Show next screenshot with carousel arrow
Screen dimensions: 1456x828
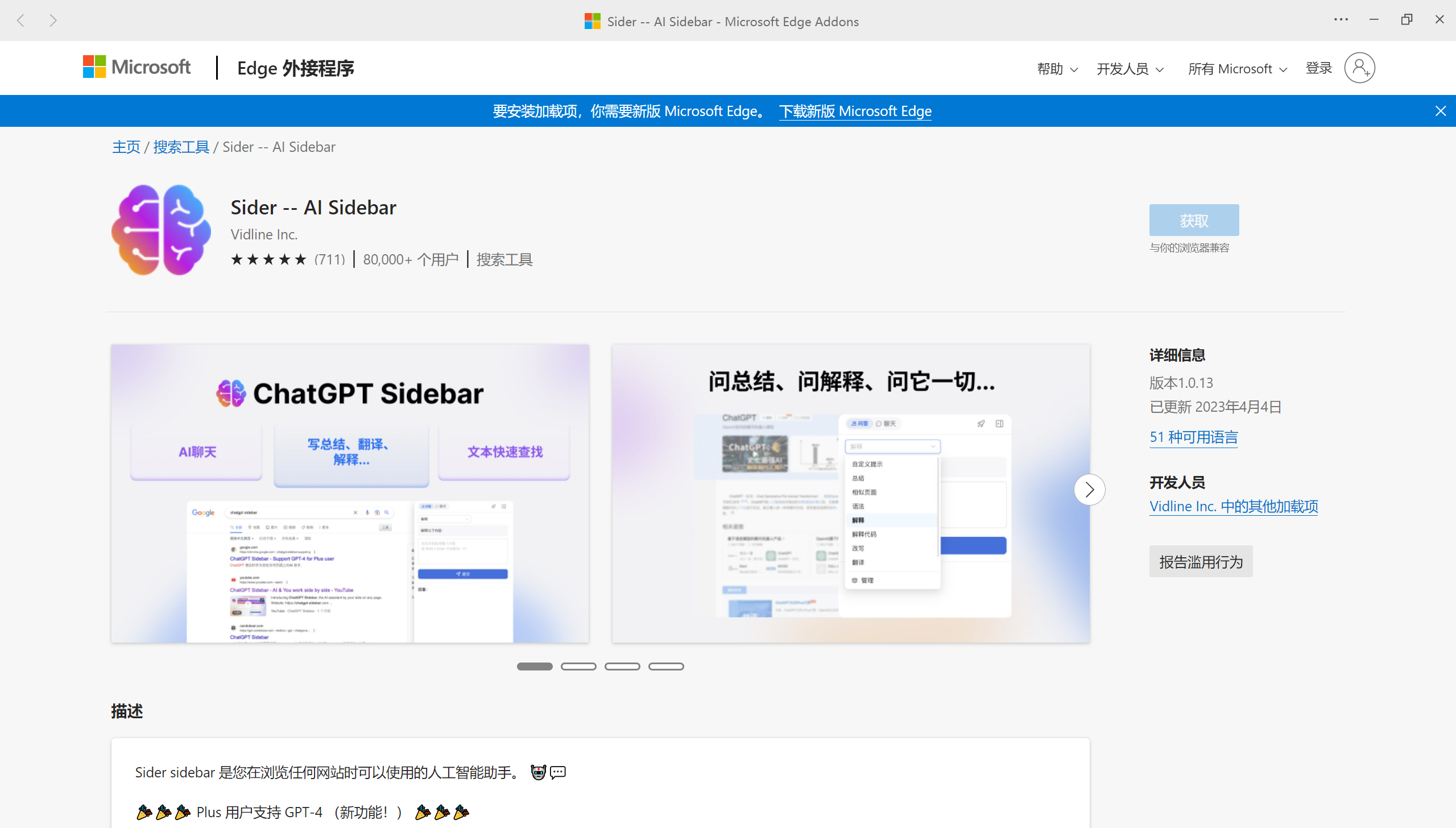[1089, 490]
